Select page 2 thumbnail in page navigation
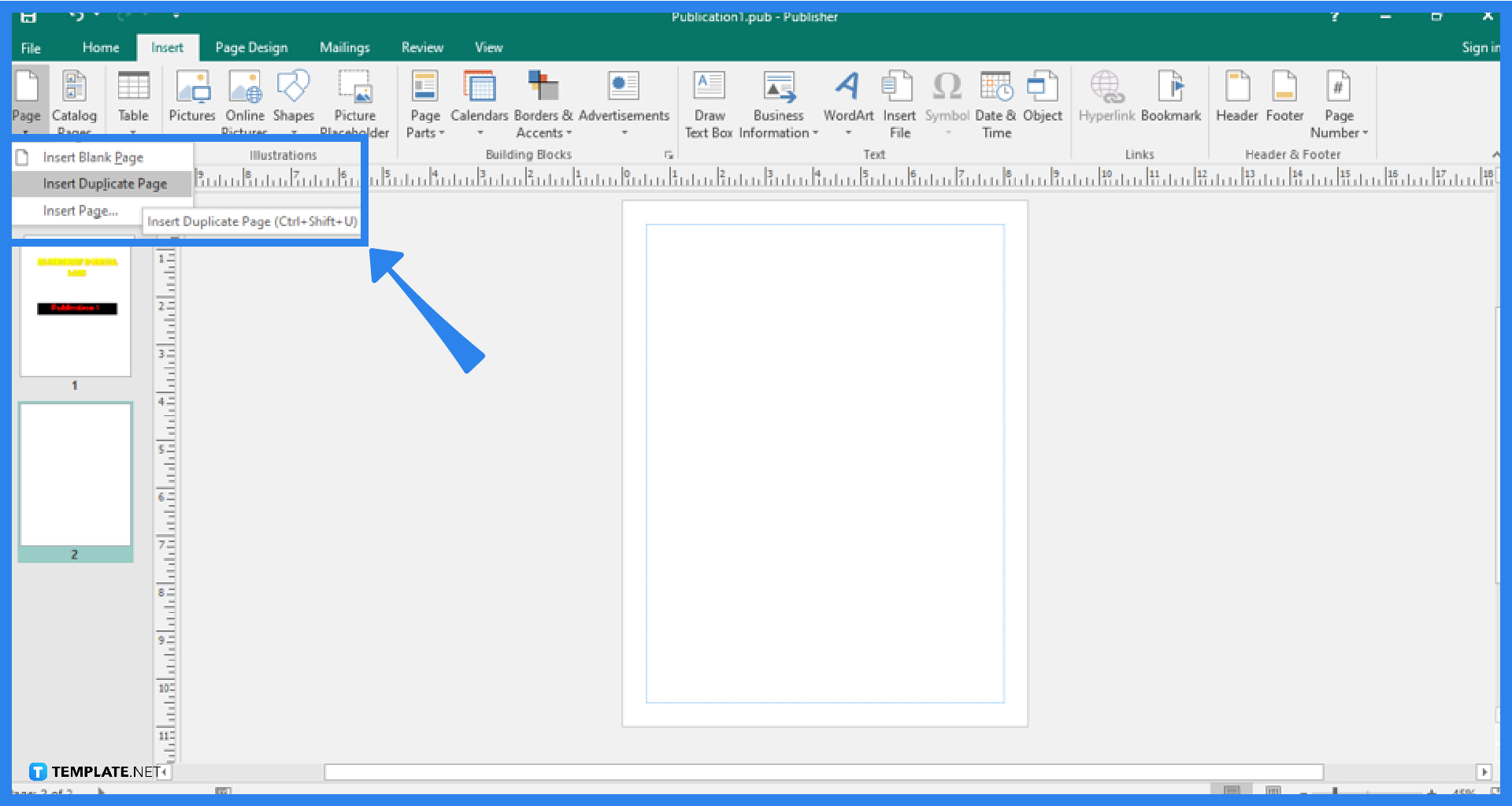The height and width of the screenshot is (806, 1512). [75, 477]
